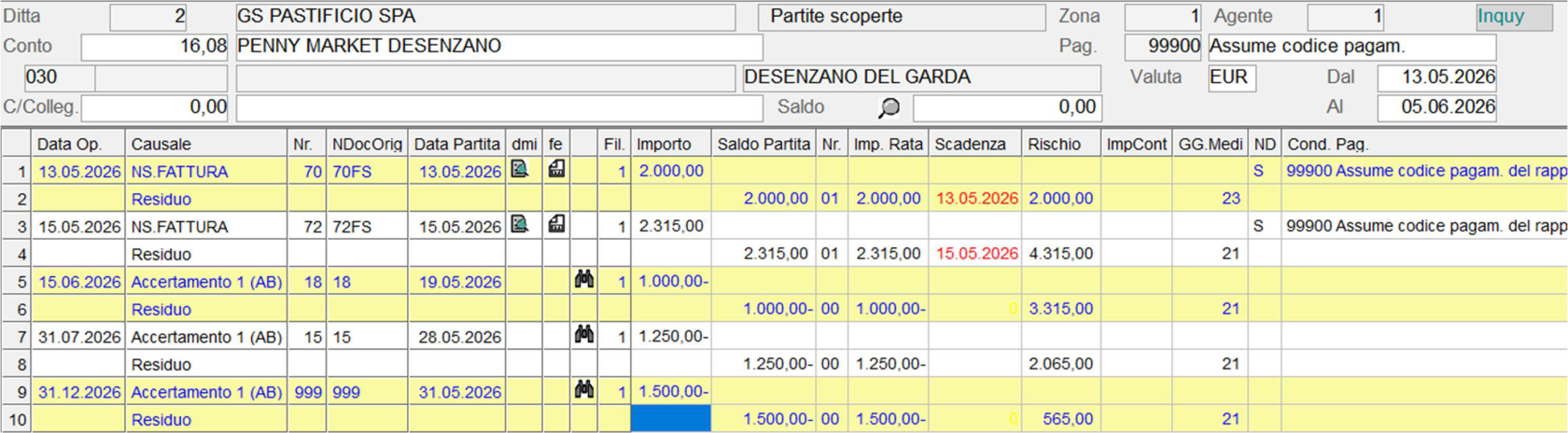Select row number 10 header
1568x433 pixels.
point(17,419)
